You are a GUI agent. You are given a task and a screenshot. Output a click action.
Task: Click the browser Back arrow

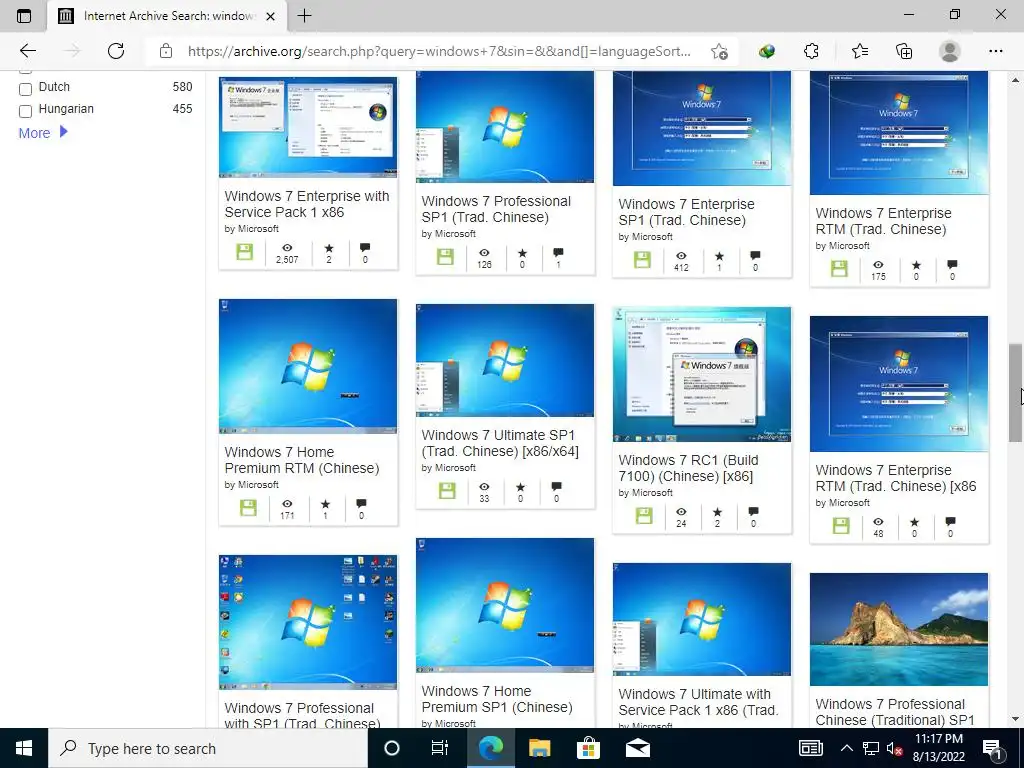[27, 51]
